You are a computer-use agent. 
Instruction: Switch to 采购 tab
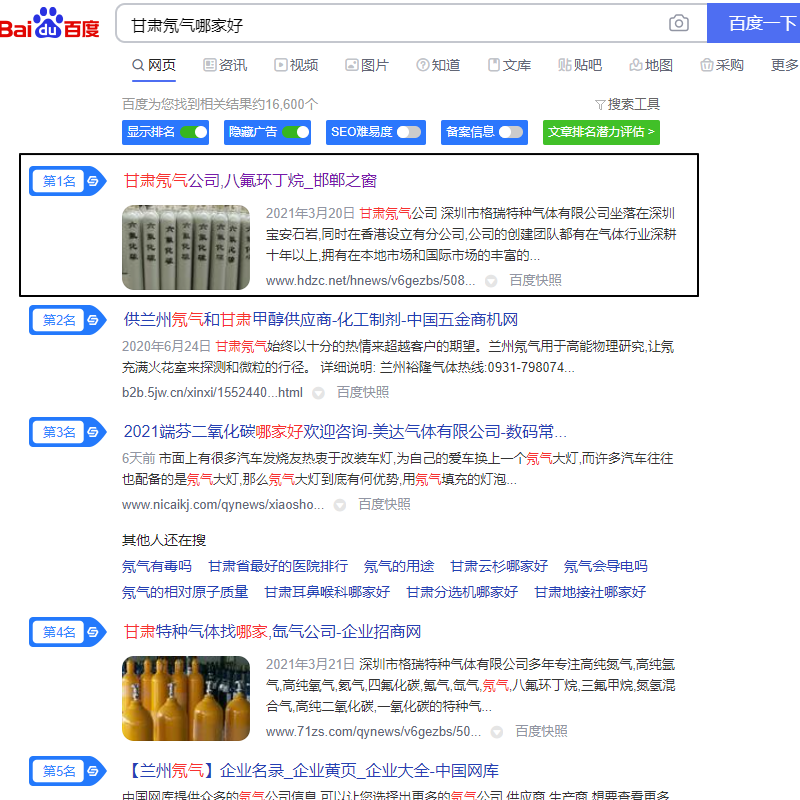pos(722,65)
